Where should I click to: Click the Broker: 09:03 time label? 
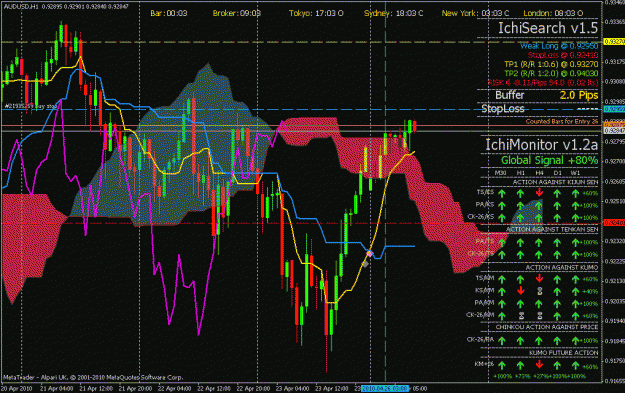click(x=237, y=13)
